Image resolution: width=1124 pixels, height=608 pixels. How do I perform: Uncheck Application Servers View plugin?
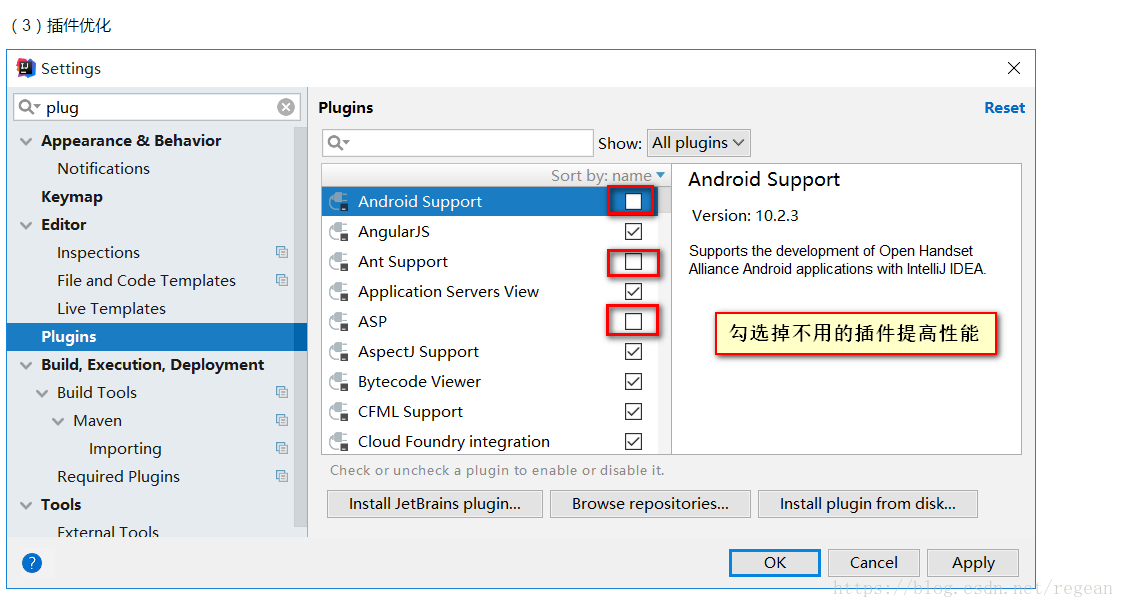coord(633,292)
